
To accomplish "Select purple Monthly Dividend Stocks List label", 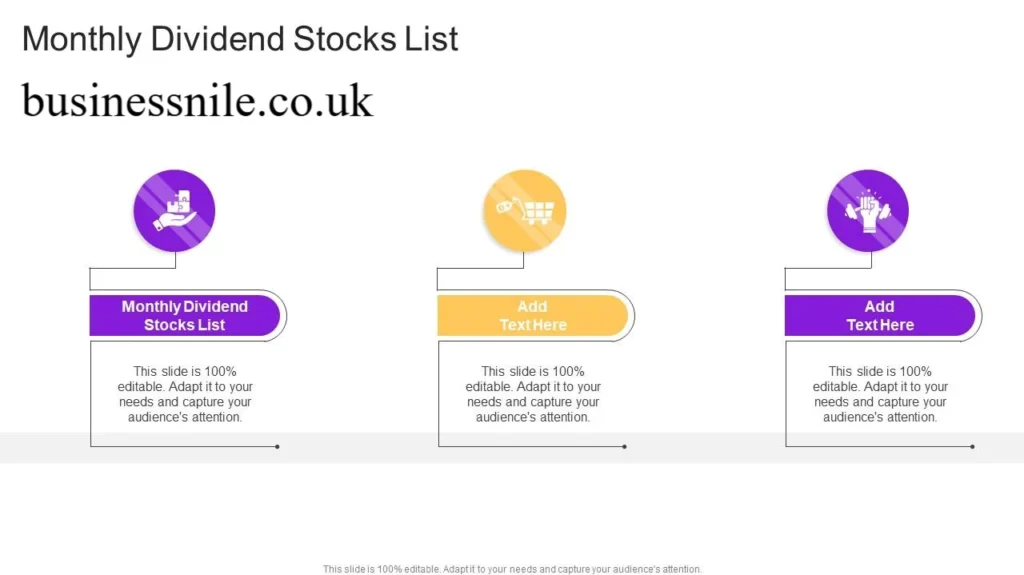I will tap(185, 316).
